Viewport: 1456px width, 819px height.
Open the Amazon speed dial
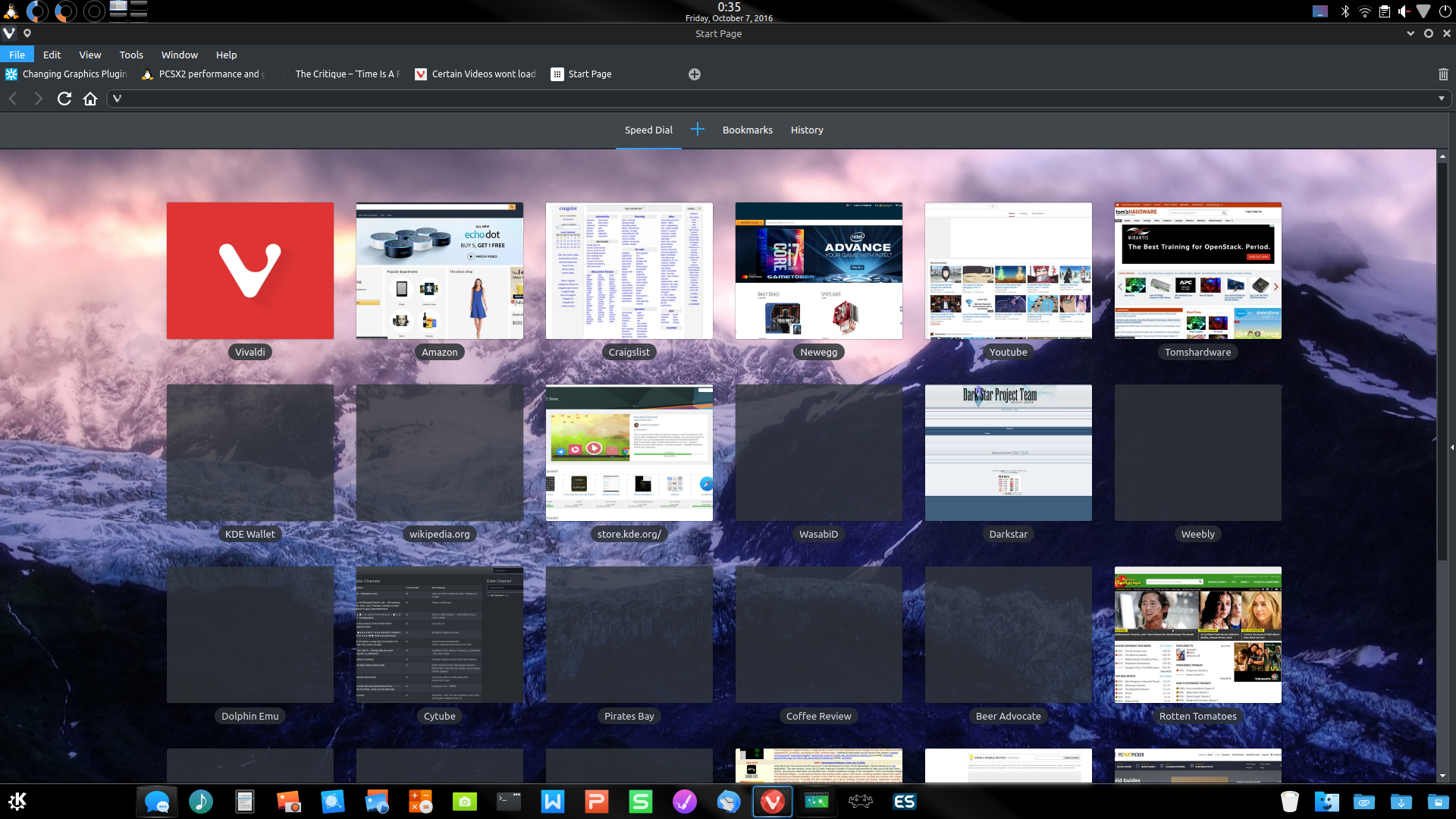(x=440, y=271)
